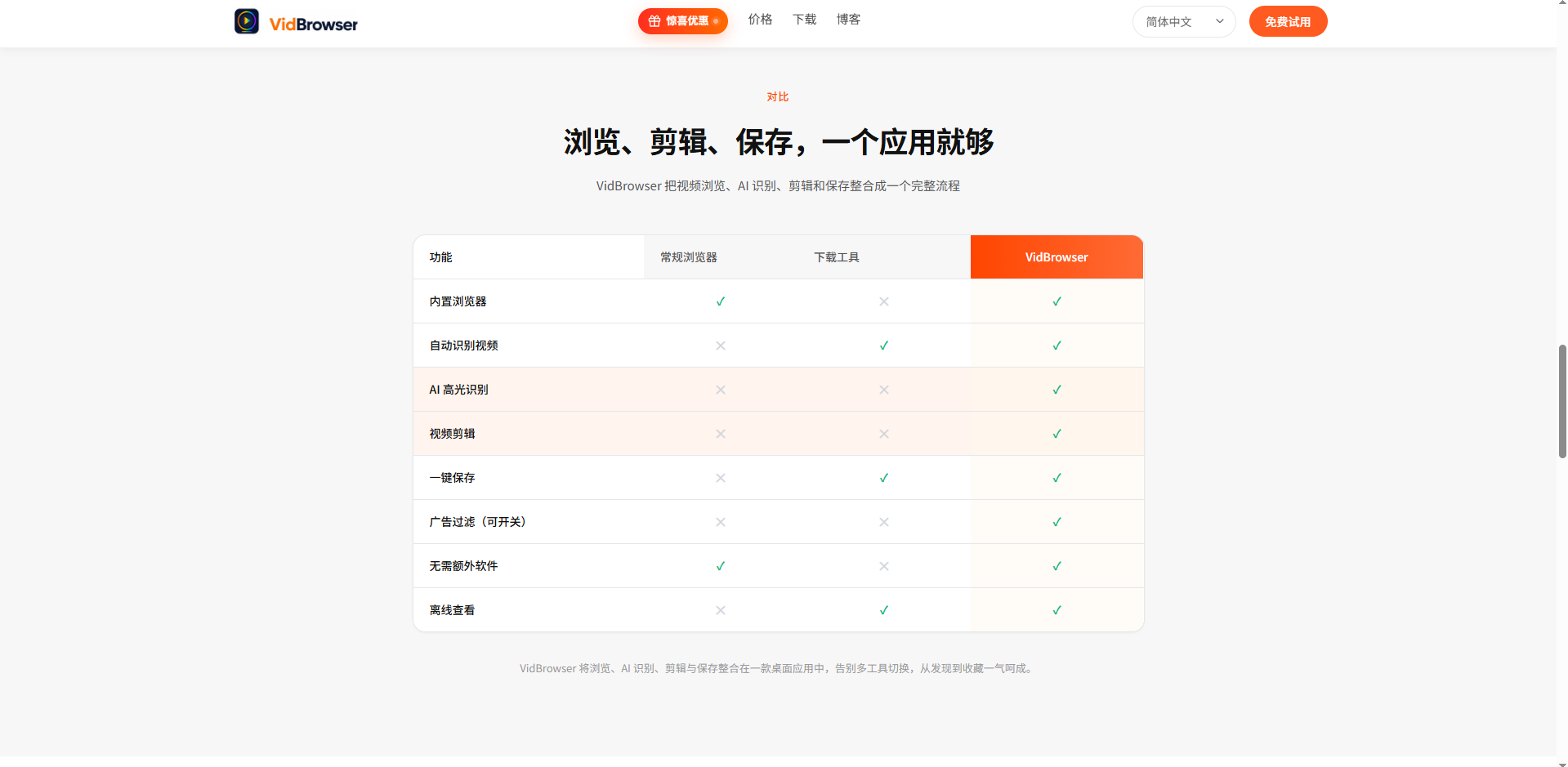1568x767 pixels.
Task: Click the VidBrowser checkmark in the 自动识别视频 row
Action: [1057, 346]
